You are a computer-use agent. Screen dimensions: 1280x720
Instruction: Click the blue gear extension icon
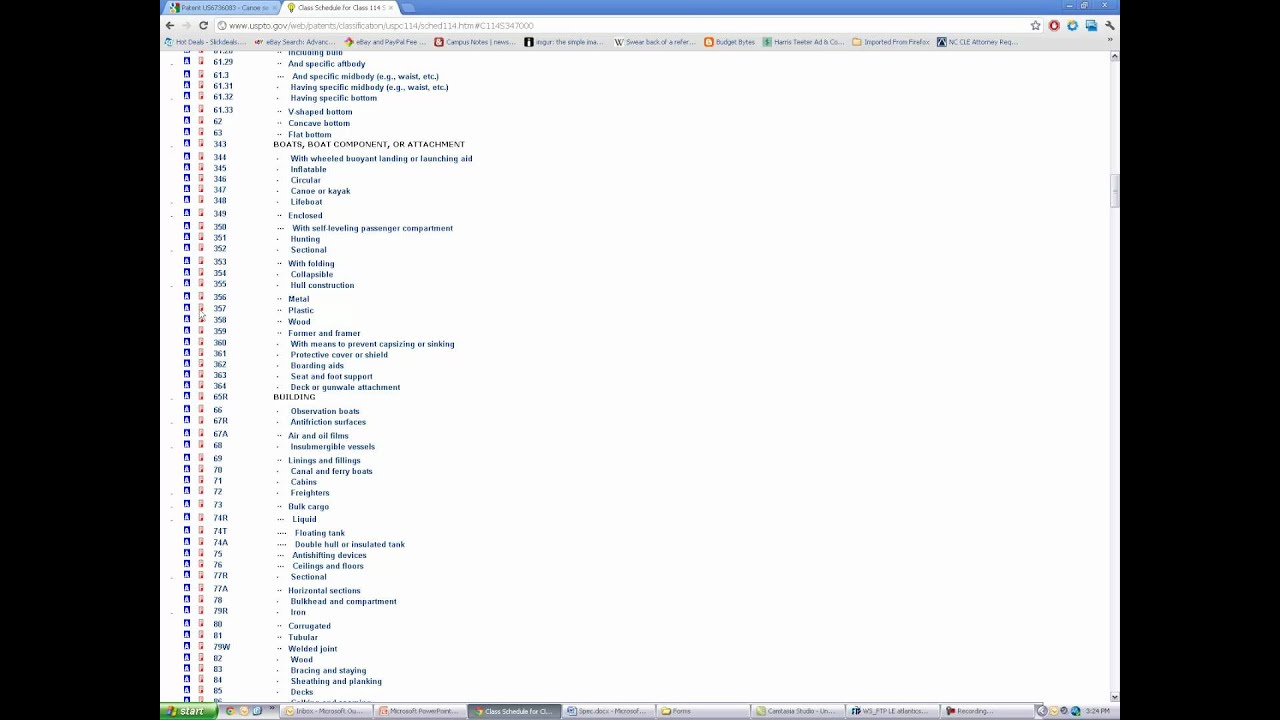coord(1072,25)
